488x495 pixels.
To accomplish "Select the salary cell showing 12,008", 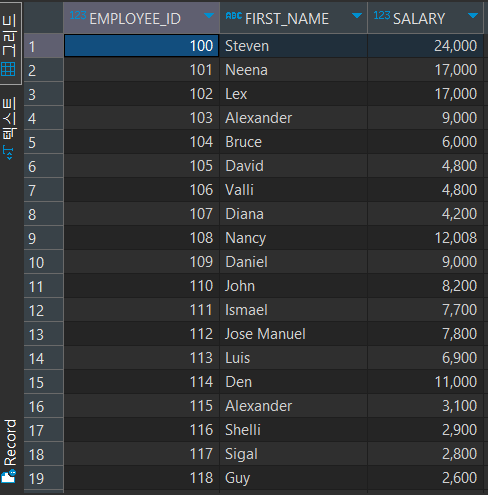I will pos(425,238).
